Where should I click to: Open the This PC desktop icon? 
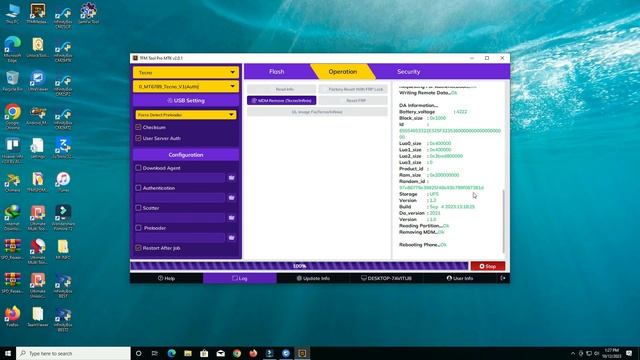coord(12,13)
